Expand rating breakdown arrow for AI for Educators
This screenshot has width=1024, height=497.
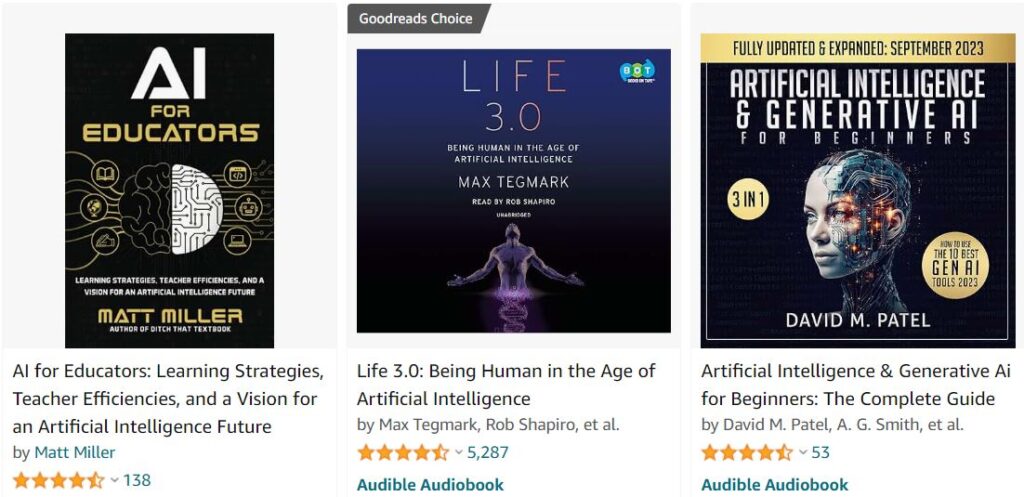115,481
